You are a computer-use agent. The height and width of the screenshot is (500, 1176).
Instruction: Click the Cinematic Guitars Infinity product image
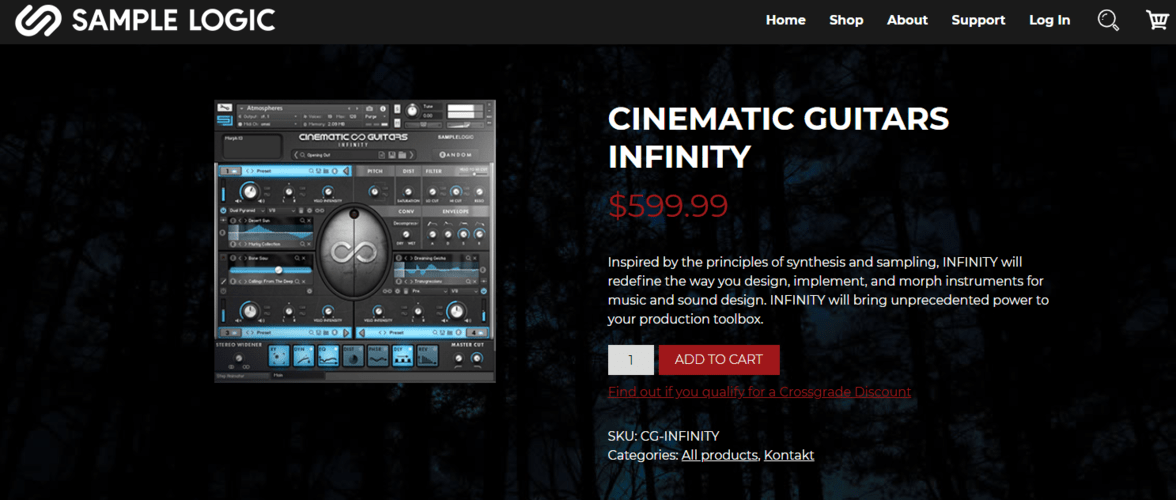pos(355,241)
